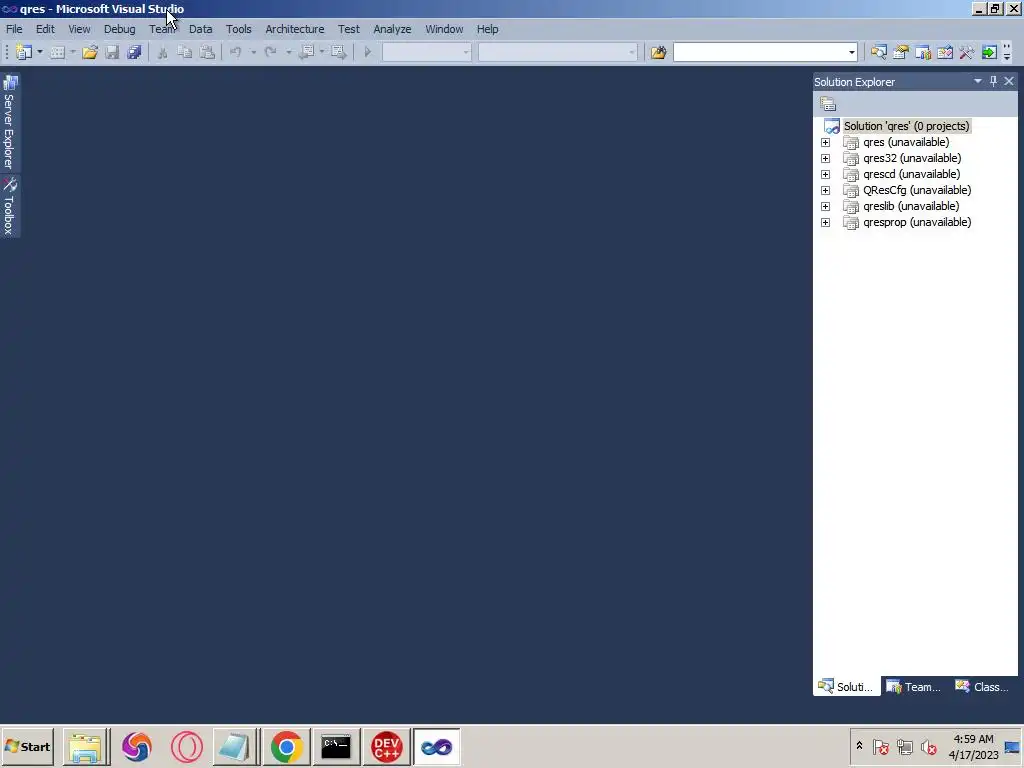Screen dimensions: 1024x768
Task: Switch to the Team Explorer bottom tab
Action: [914, 686]
